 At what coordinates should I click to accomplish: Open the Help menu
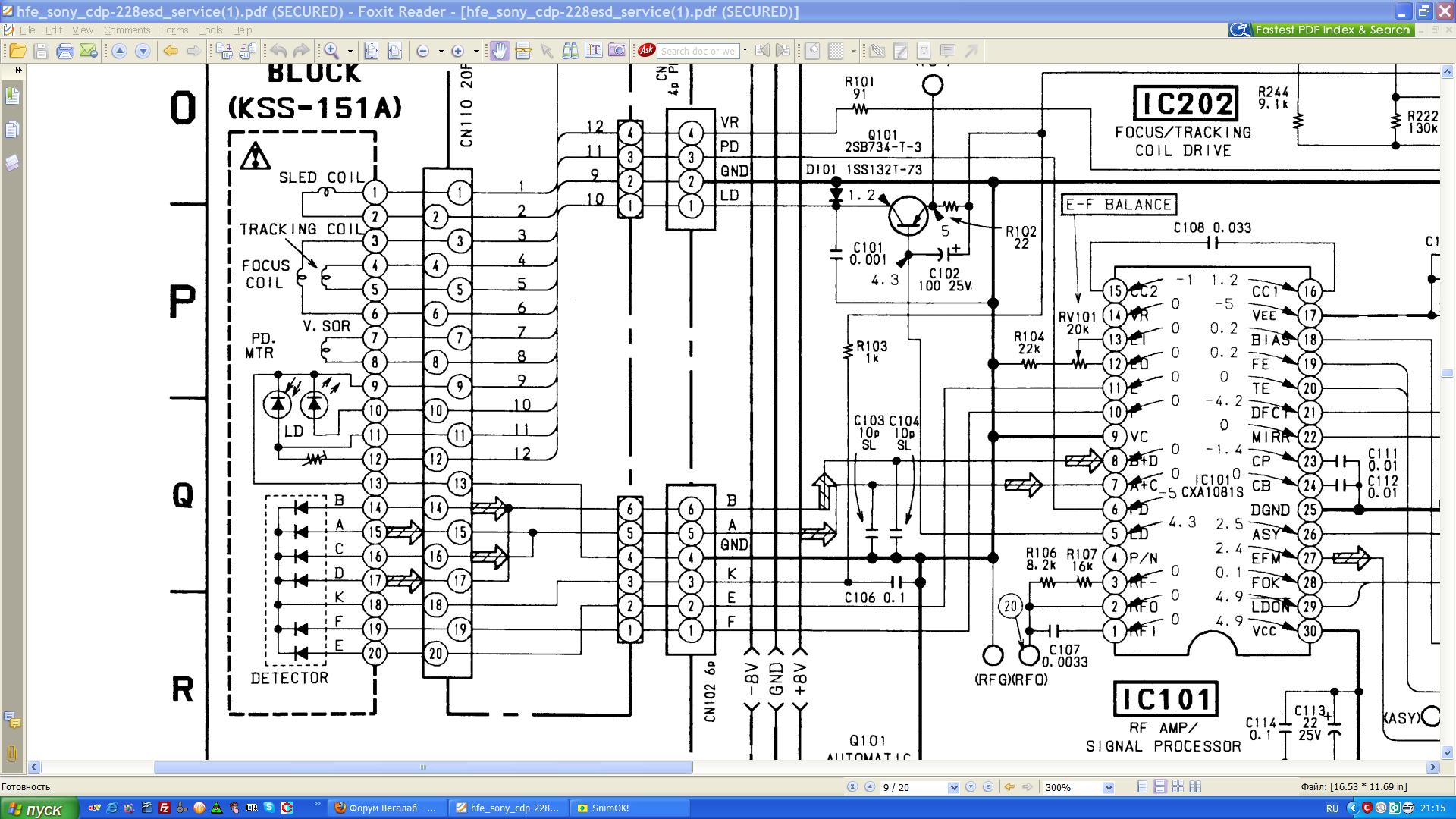tap(243, 30)
